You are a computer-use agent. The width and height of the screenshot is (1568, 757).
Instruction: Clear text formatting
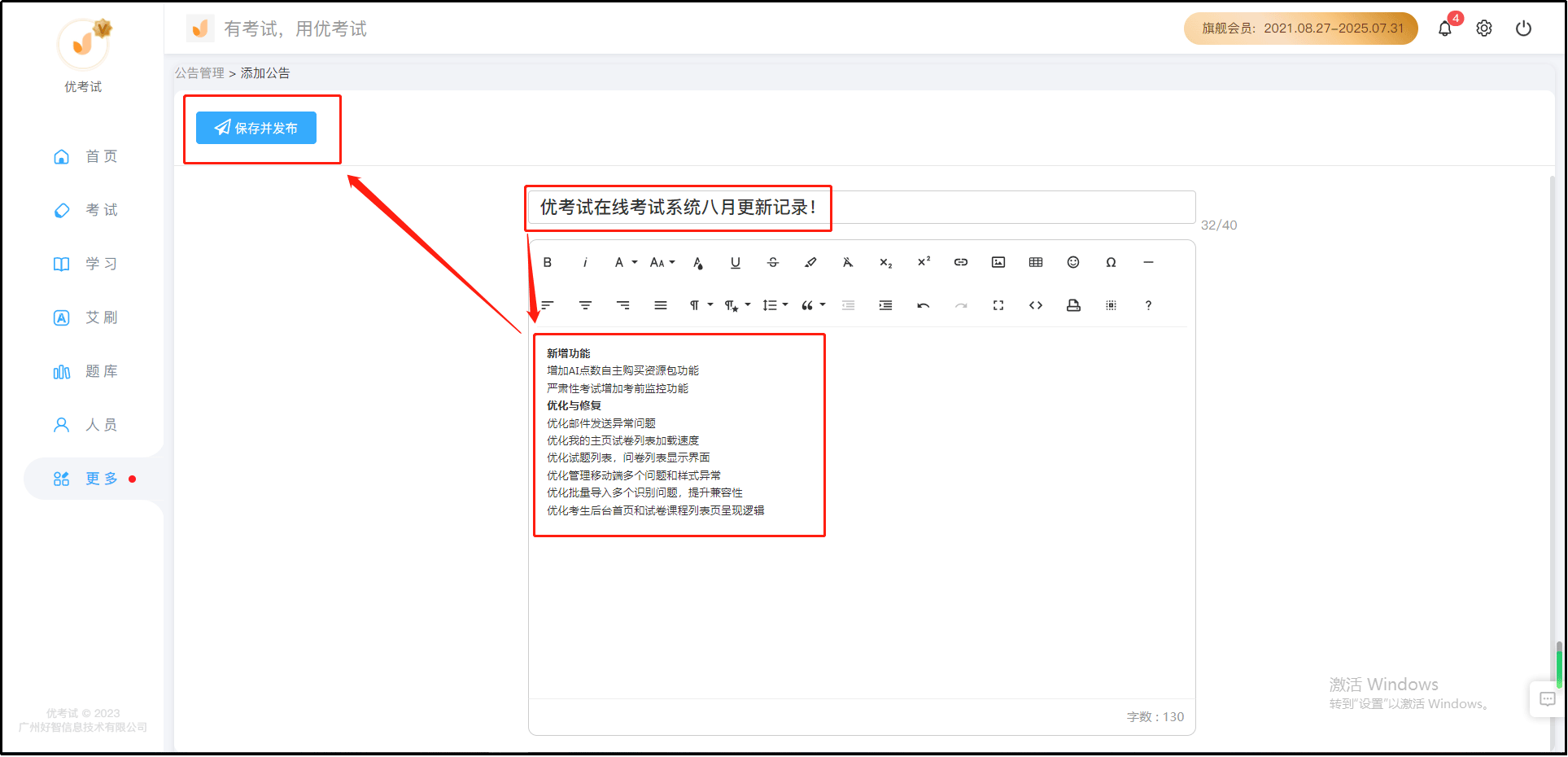pyautogui.click(x=848, y=262)
